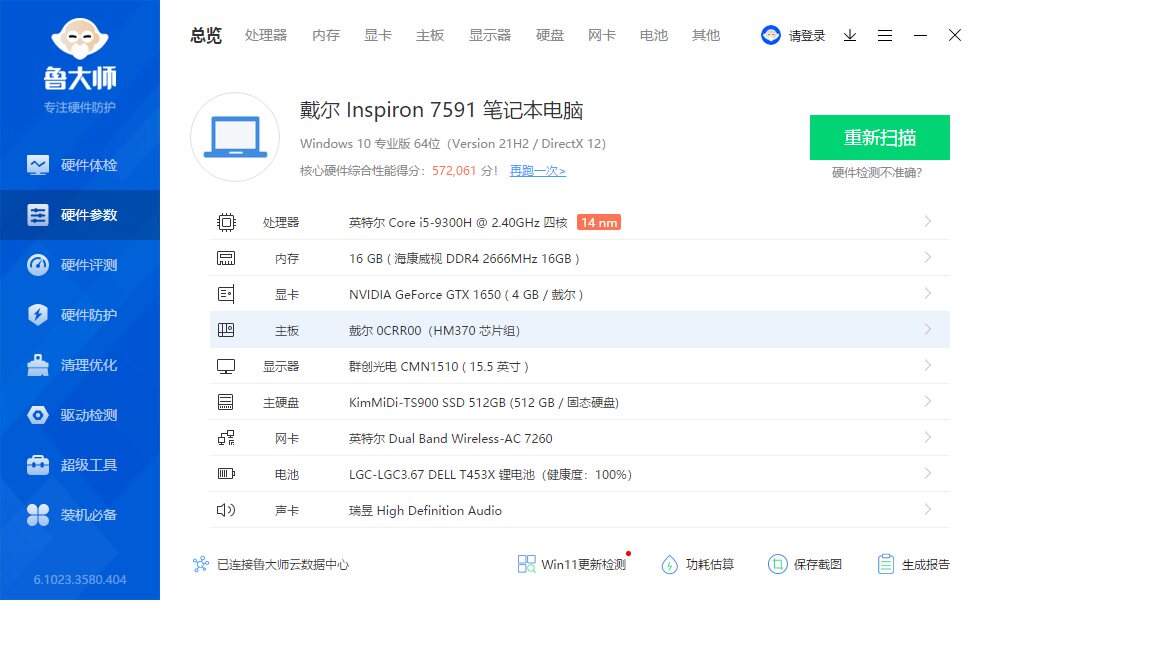Click the 重新扫描 button
Viewport: 1152px width, 648px height.
[879, 138]
